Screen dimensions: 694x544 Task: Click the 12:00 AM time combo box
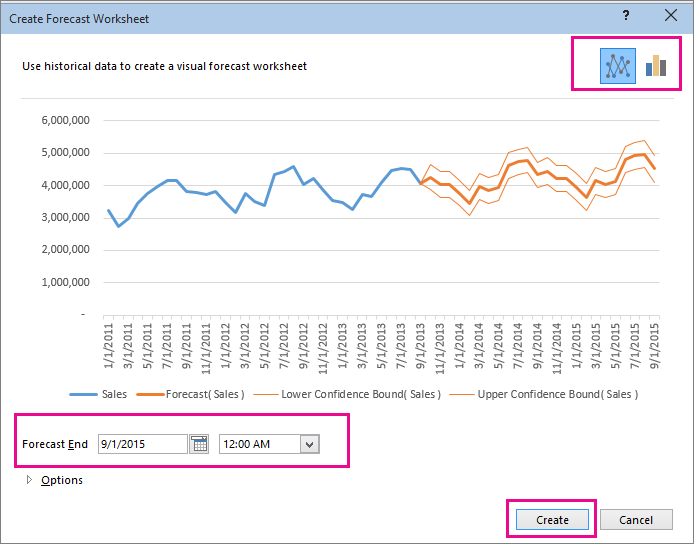[x=258, y=444]
